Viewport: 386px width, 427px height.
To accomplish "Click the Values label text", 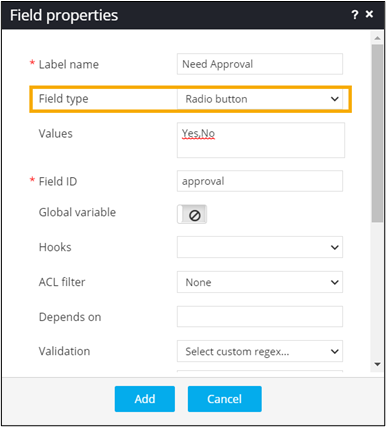I will click(55, 134).
